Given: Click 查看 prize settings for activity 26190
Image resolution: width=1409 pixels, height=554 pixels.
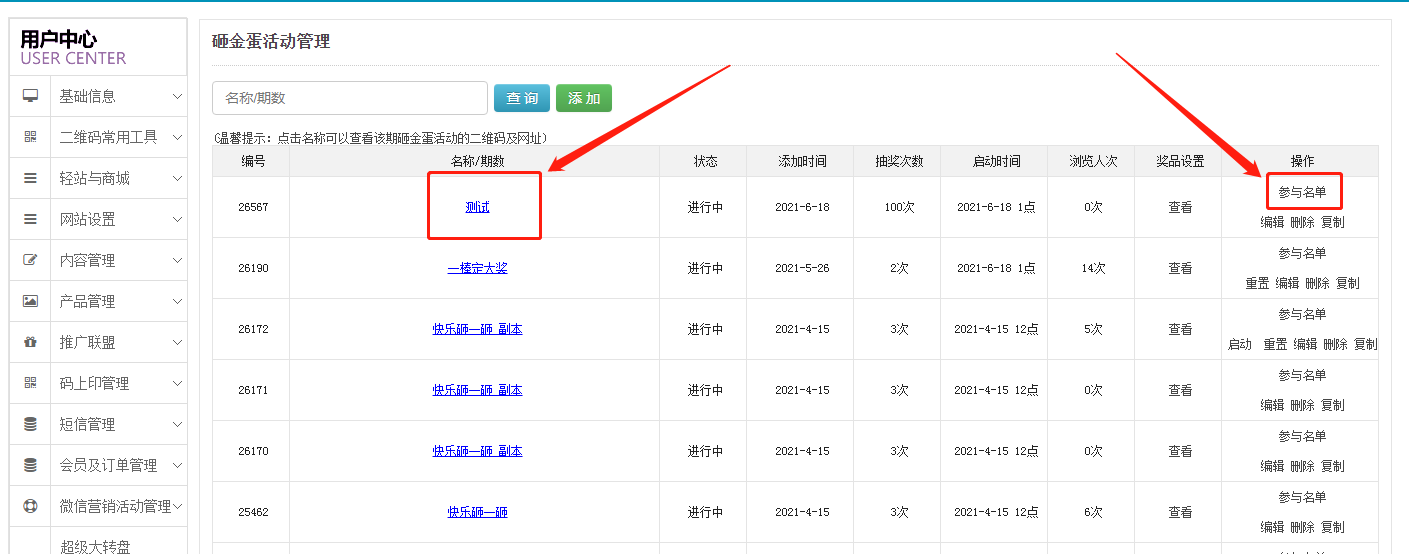Looking at the screenshot, I should pyautogui.click(x=1180, y=268).
